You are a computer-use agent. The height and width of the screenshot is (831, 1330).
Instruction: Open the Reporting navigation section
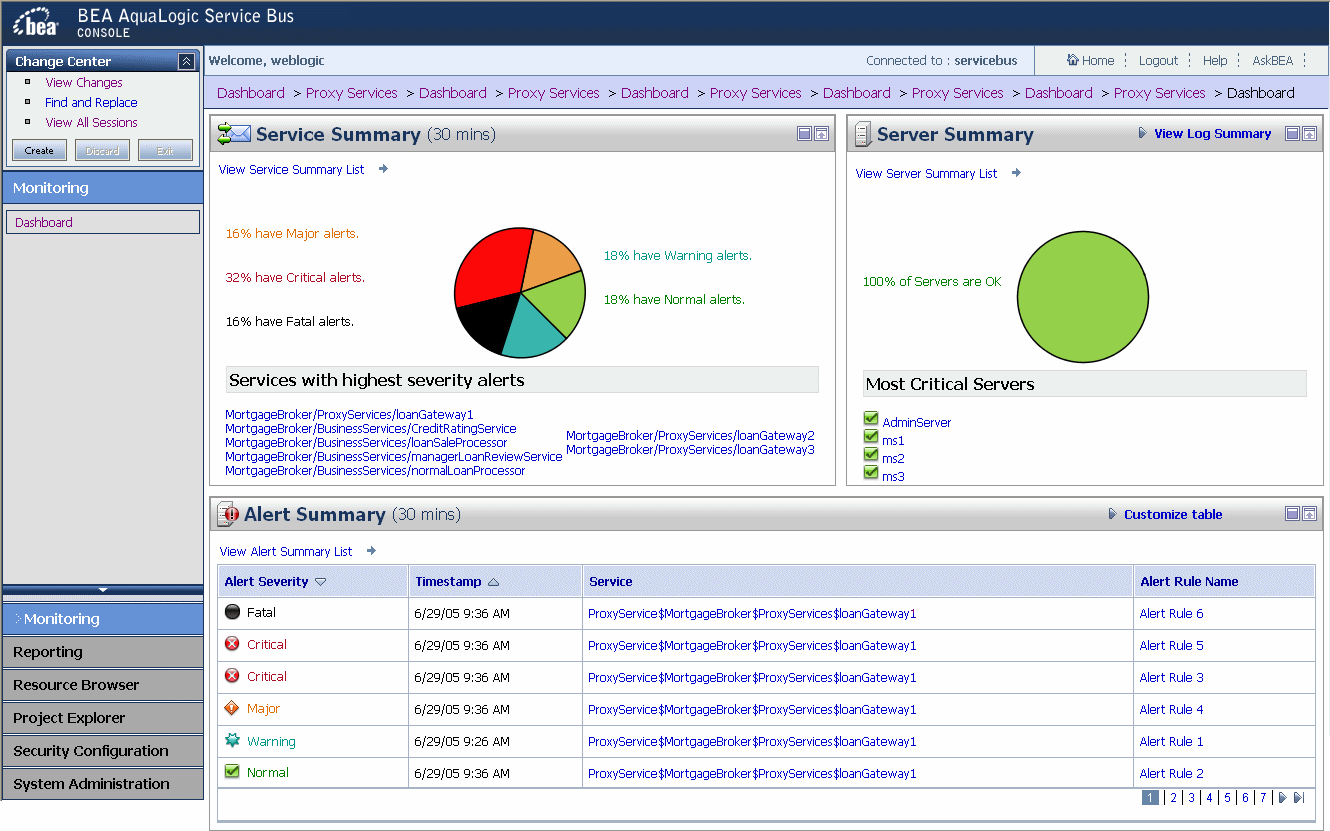tap(102, 652)
